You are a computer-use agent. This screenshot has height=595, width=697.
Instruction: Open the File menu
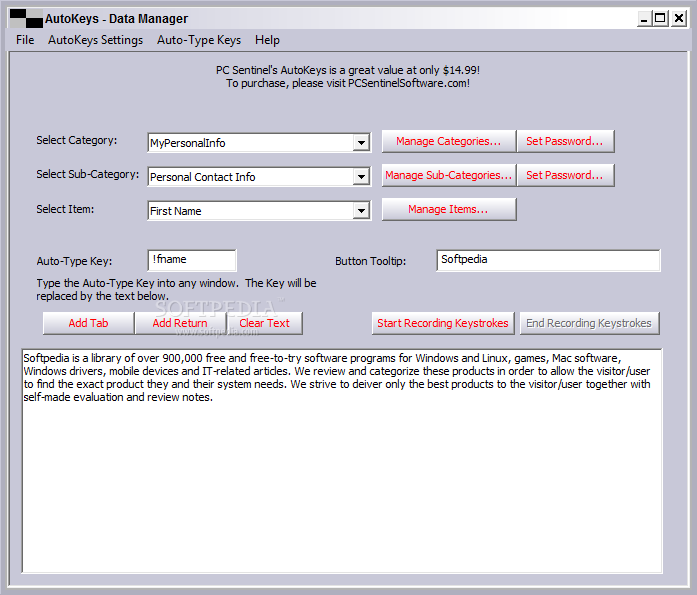tap(25, 40)
